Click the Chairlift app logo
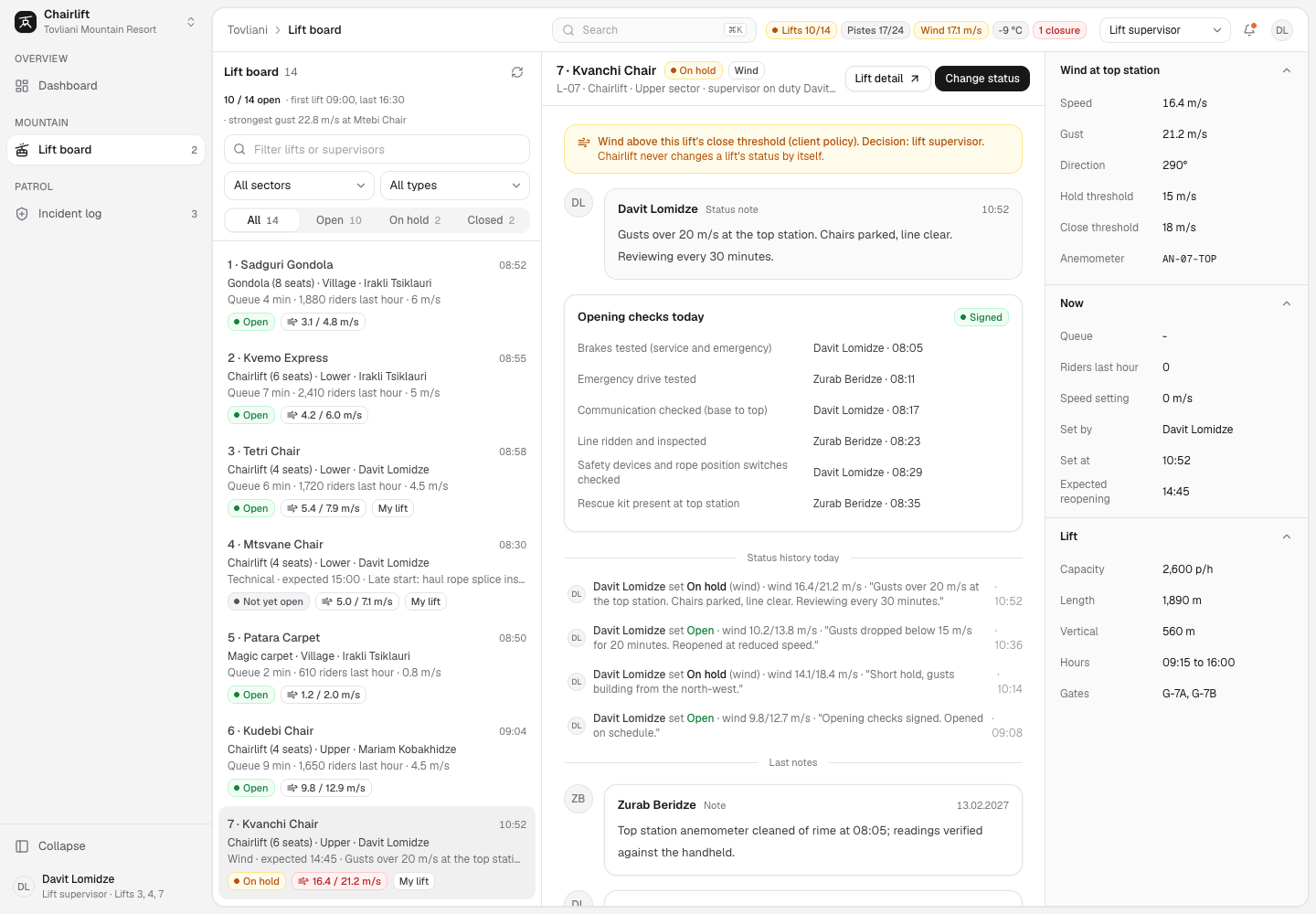The width and height of the screenshot is (1316, 914). [x=26, y=22]
